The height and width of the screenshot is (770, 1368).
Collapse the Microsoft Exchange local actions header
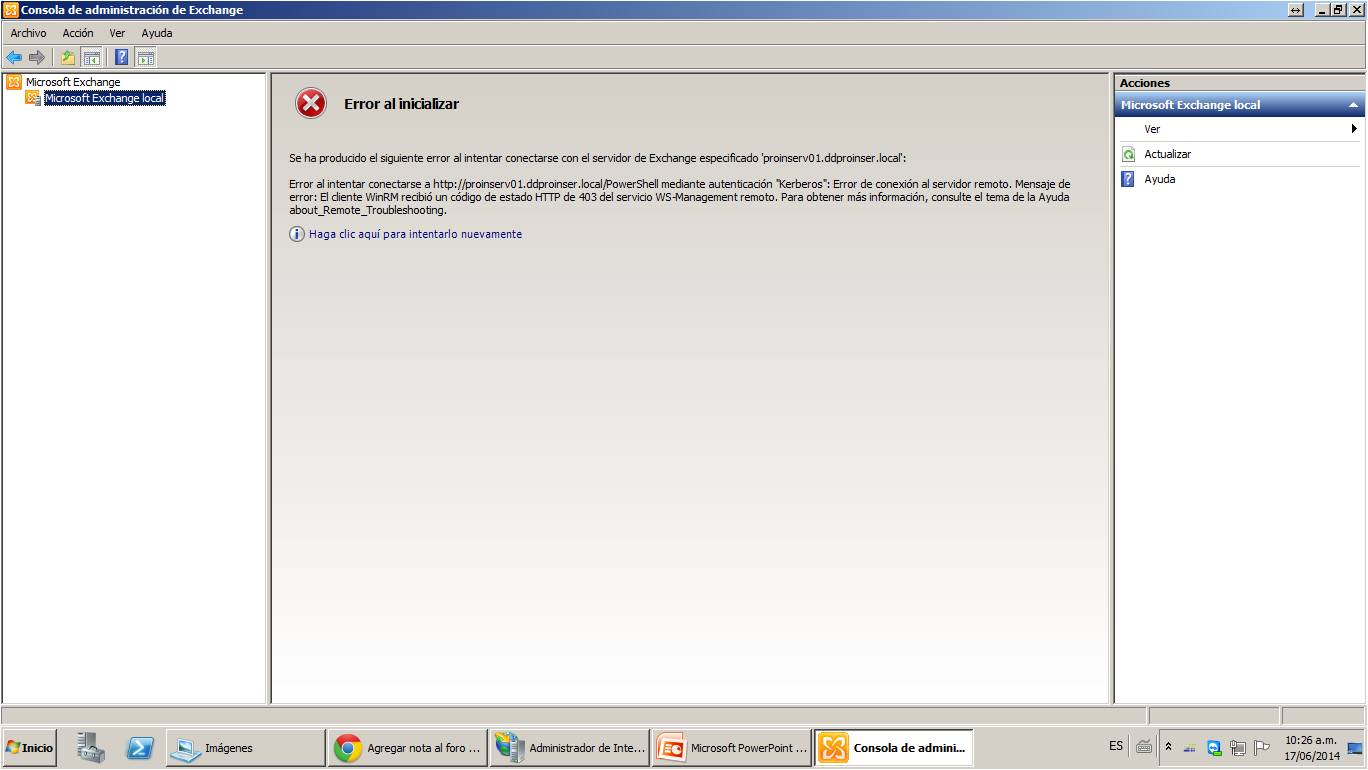(x=1352, y=105)
